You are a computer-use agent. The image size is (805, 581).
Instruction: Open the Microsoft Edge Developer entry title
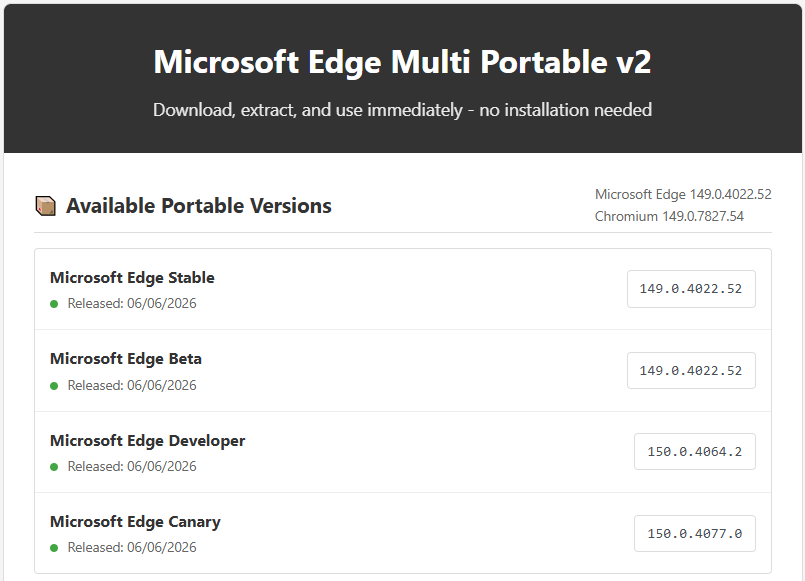(148, 441)
